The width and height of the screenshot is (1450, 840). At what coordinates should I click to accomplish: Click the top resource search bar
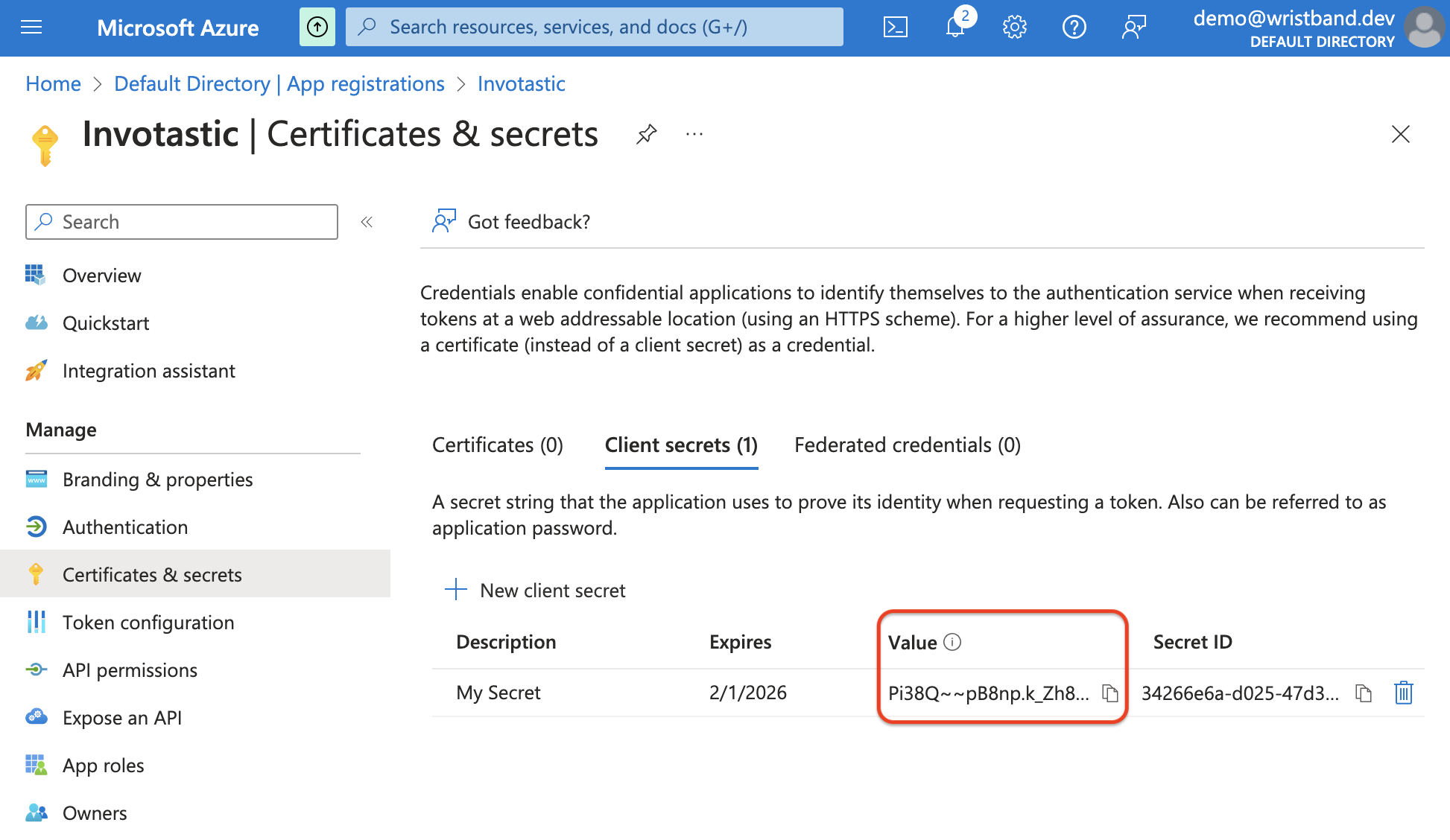click(x=595, y=28)
